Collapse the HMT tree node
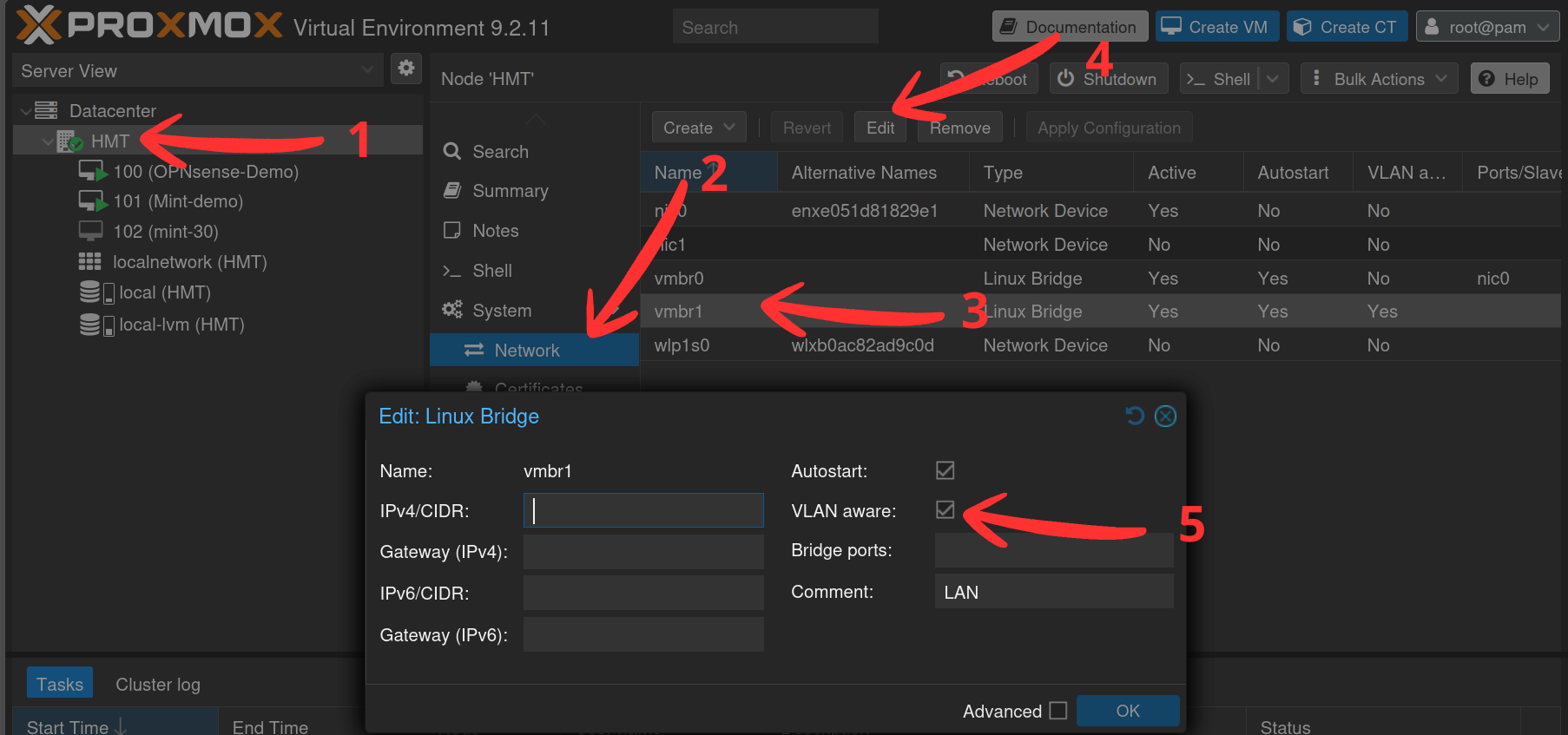Image resolution: width=1568 pixels, height=735 pixels. (x=48, y=141)
